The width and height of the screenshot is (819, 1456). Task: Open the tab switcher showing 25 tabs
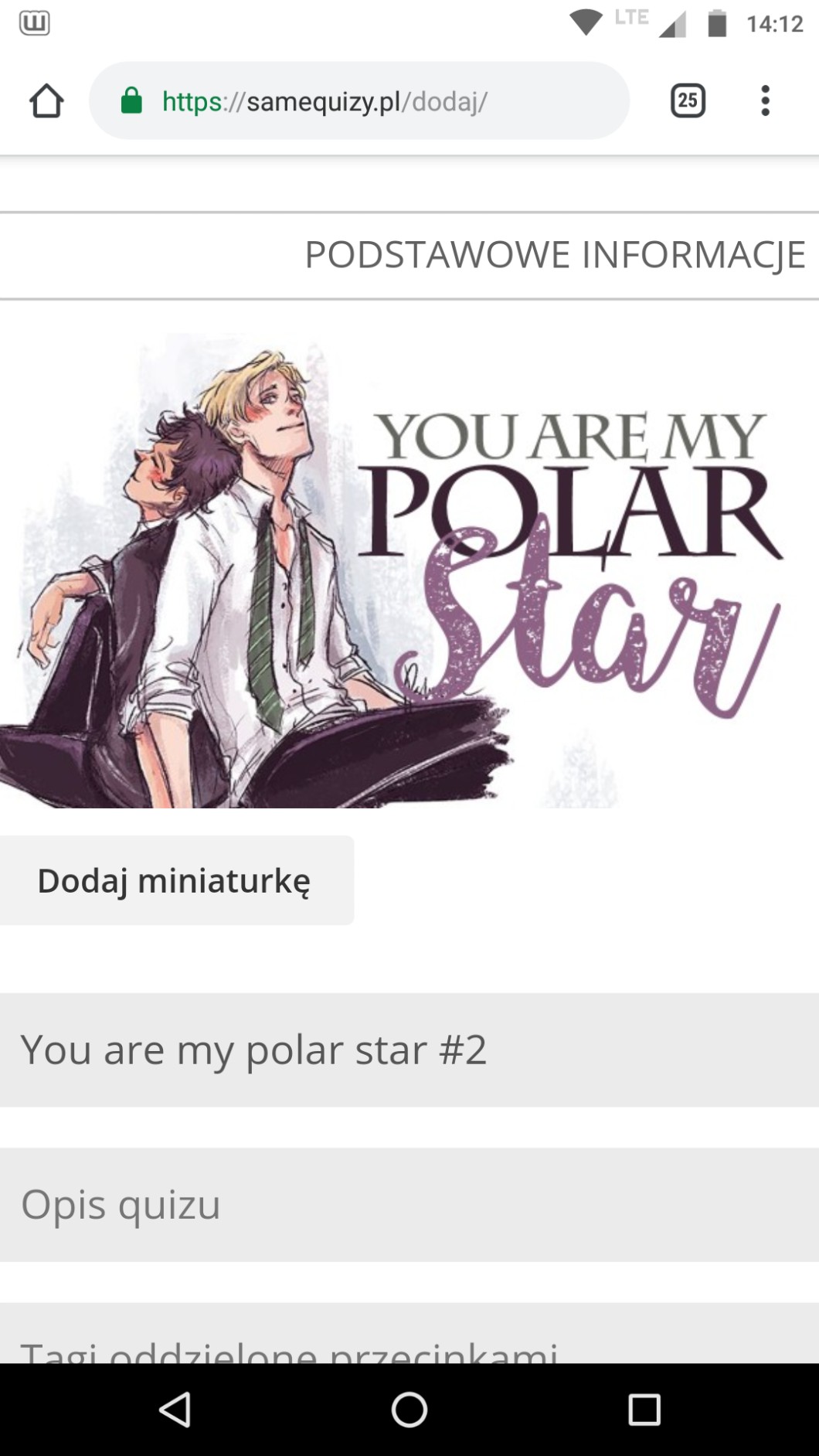click(687, 100)
